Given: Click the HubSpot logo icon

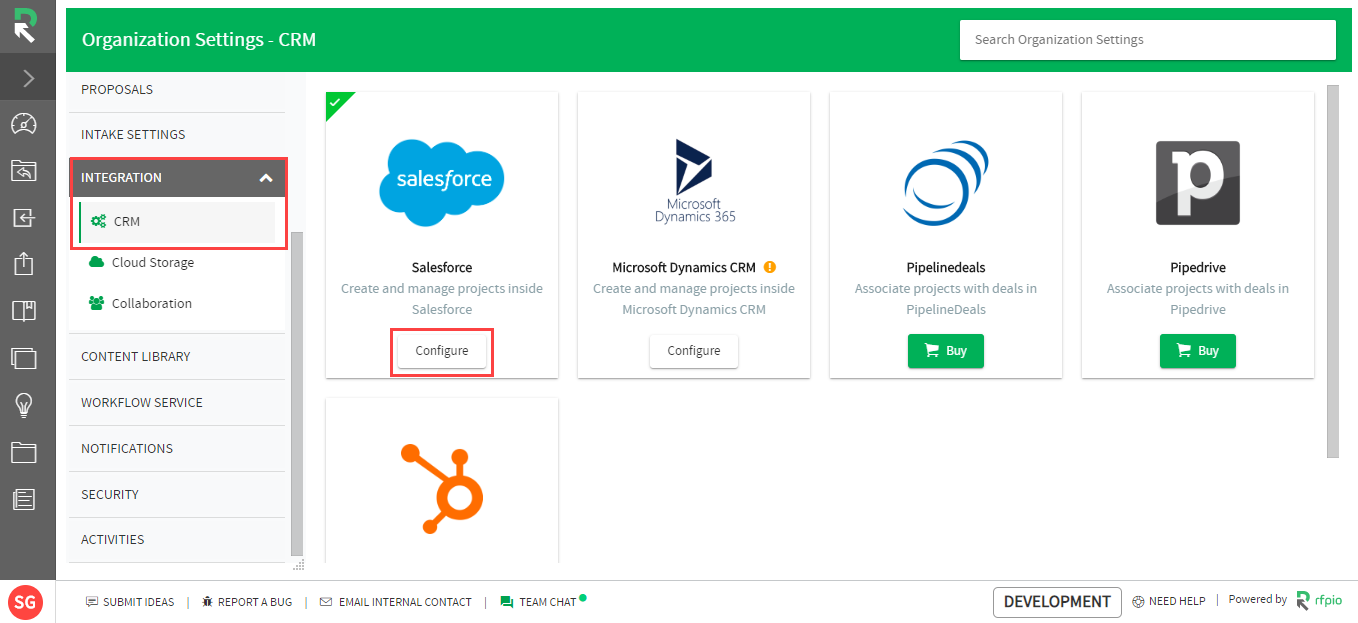Looking at the screenshot, I should [x=442, y=490].
